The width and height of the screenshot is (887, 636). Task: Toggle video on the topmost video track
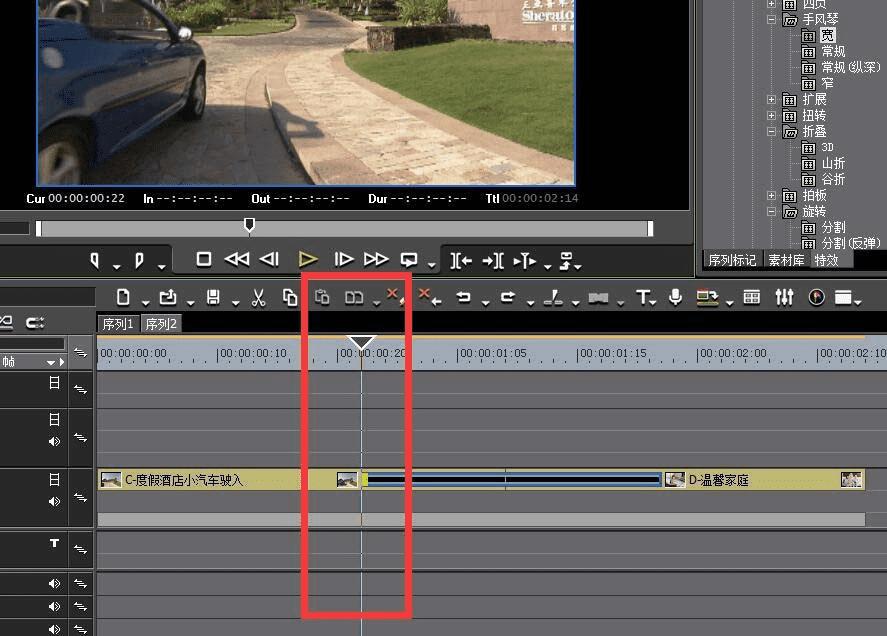(54, 383)
